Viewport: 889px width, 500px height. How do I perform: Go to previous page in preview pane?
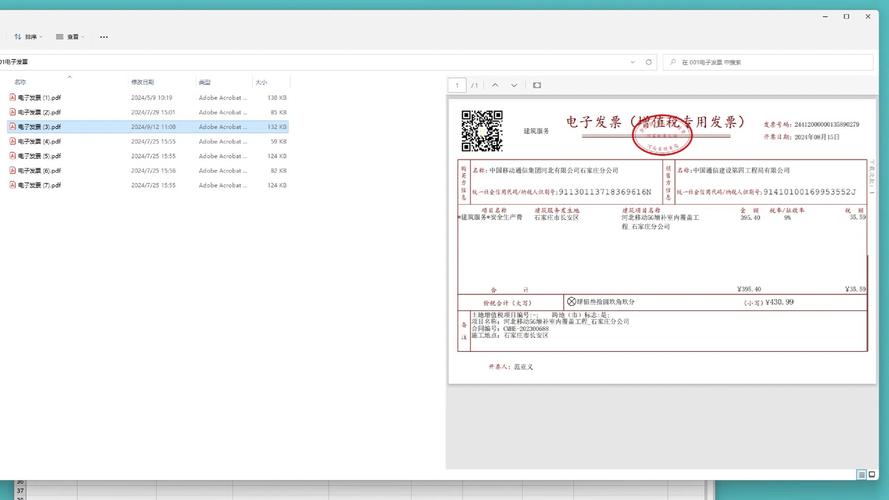(495, 85)
